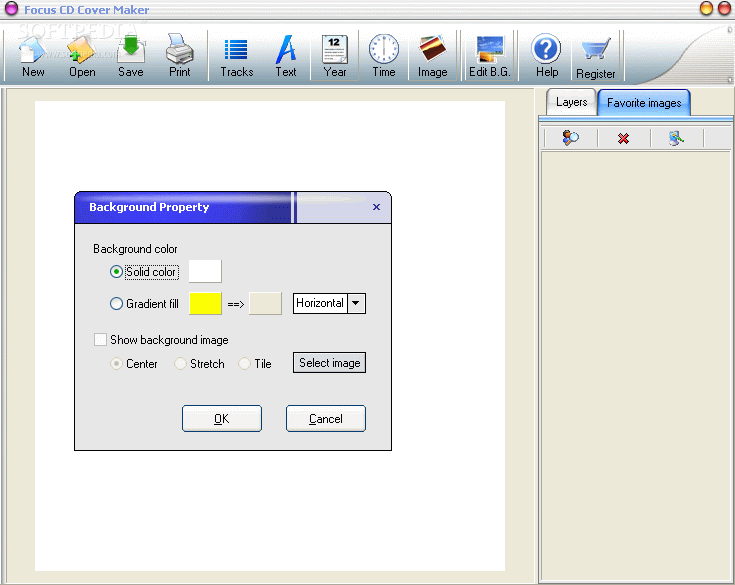The height and width of the screenshot is (585, 735).
Task: Open a file with the Open icon
Action: point(82,56)
